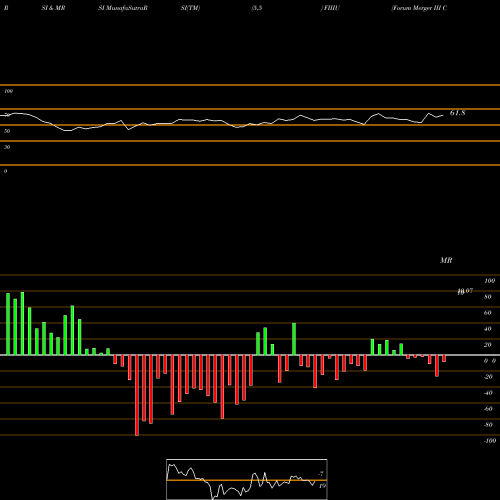Click the RSI axis label 50
Viewport: 500px width, 500px height.
tap(7, 131)
